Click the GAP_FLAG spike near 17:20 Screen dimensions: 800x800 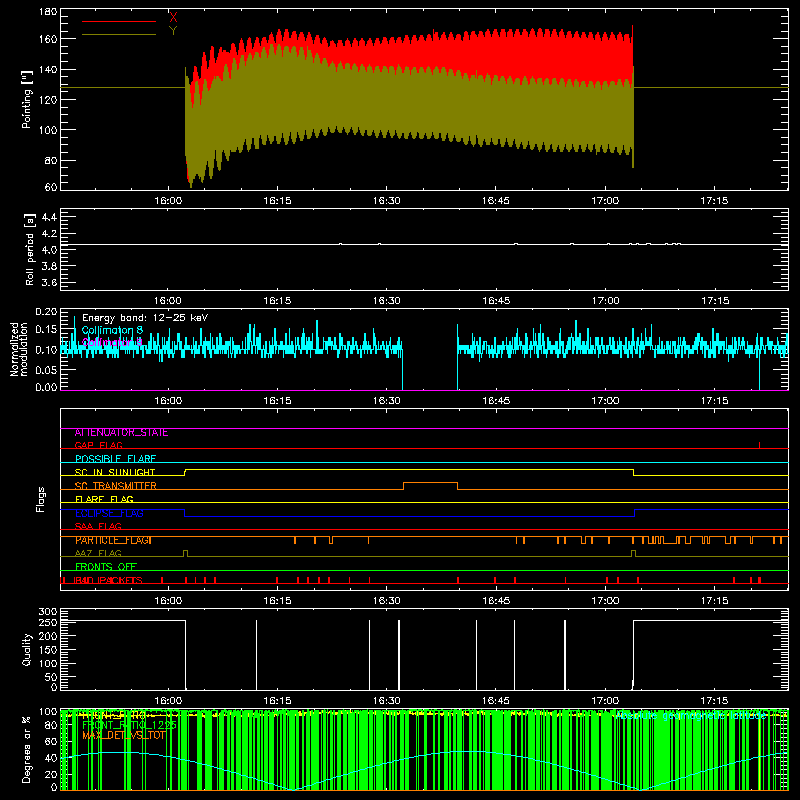(x=759, y=445)
